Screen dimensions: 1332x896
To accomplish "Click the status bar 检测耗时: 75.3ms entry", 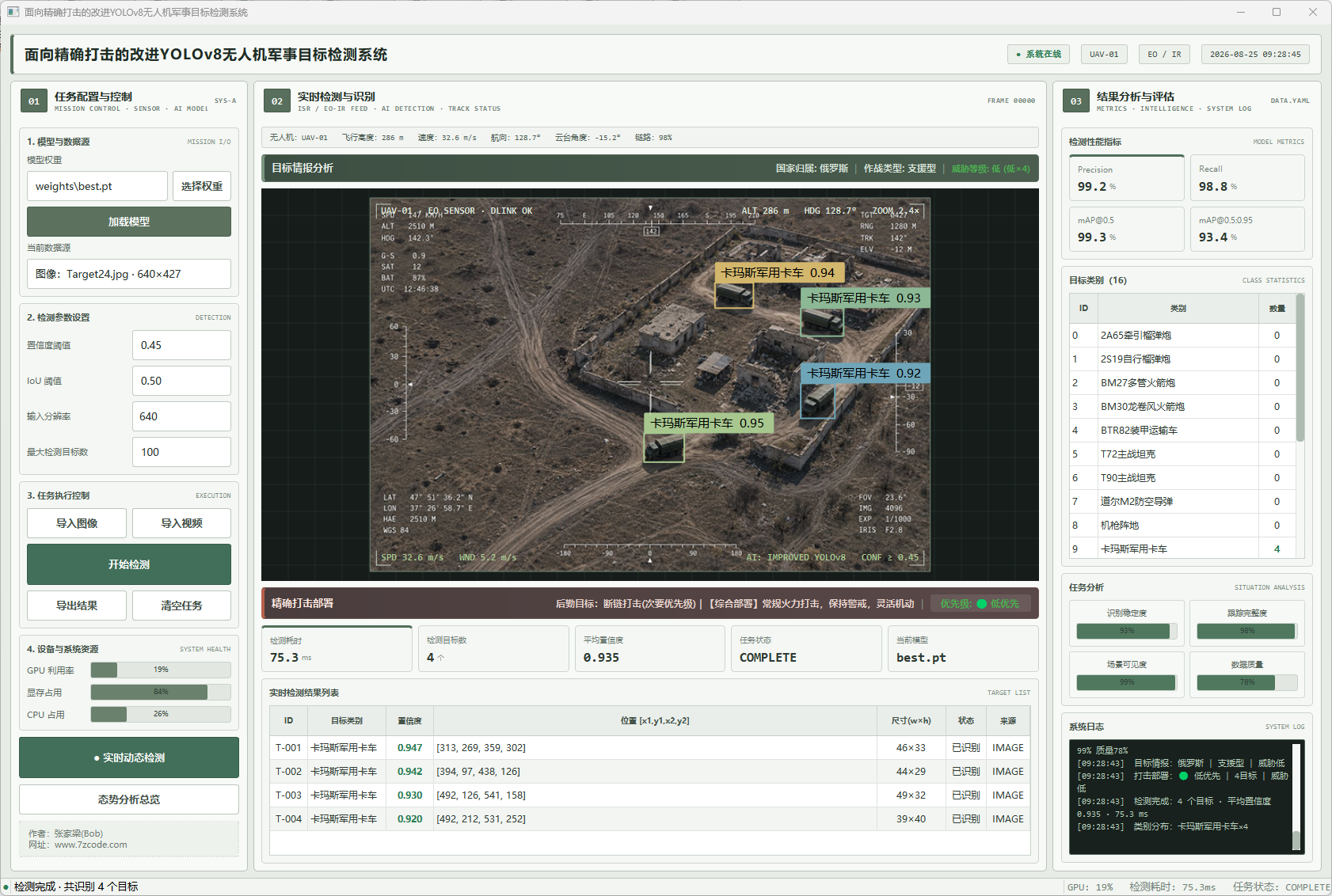I will (1172, 887).
